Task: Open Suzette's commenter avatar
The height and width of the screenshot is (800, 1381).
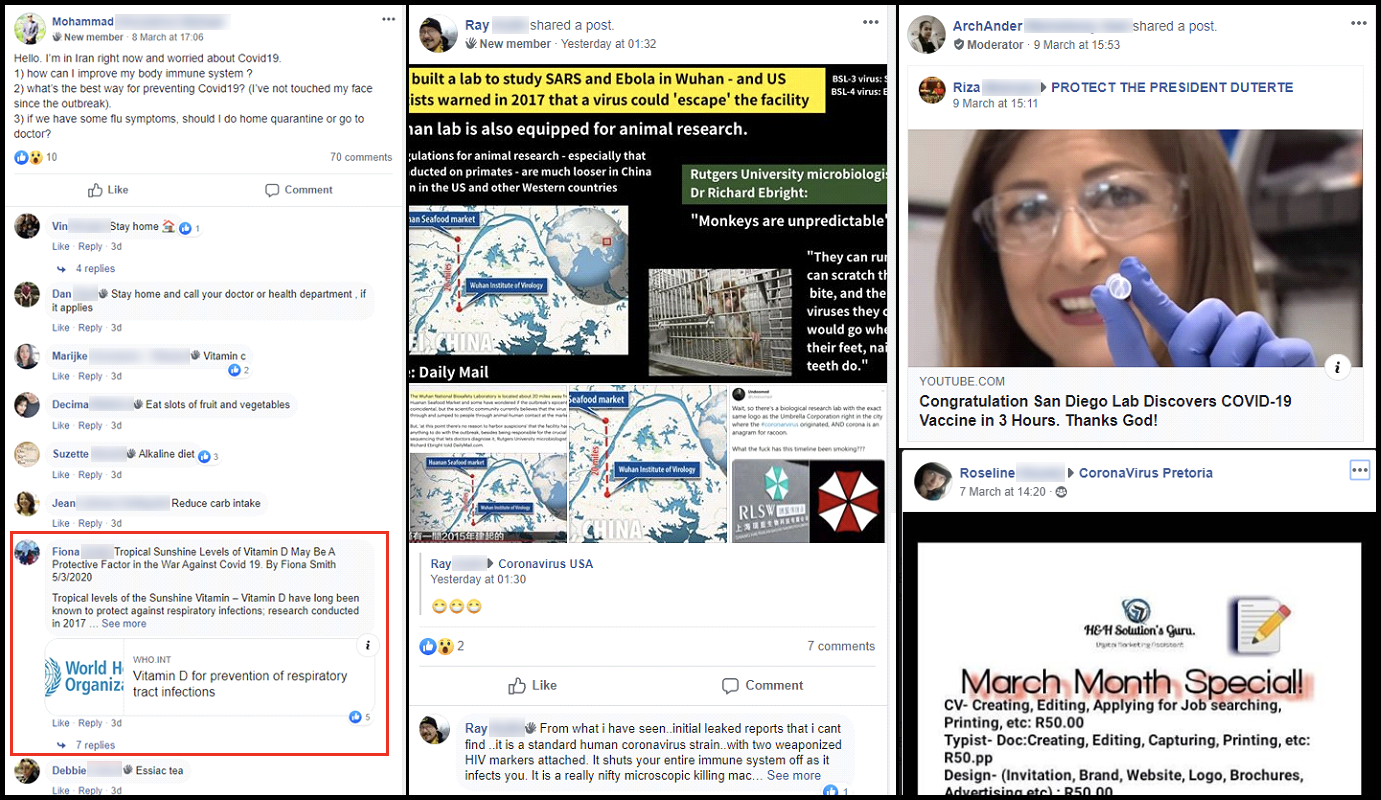Action: tap(27, 454)
